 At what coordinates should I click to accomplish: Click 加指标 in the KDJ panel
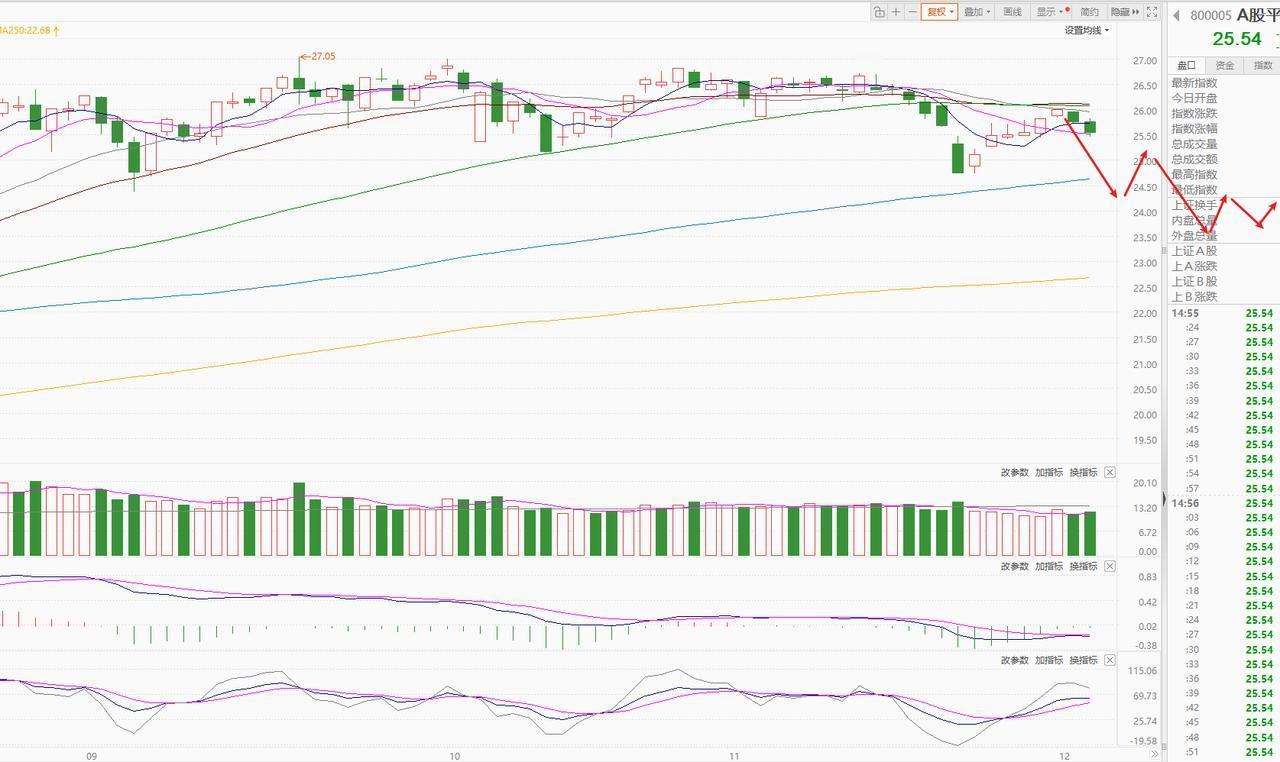tap(1049, 660)
